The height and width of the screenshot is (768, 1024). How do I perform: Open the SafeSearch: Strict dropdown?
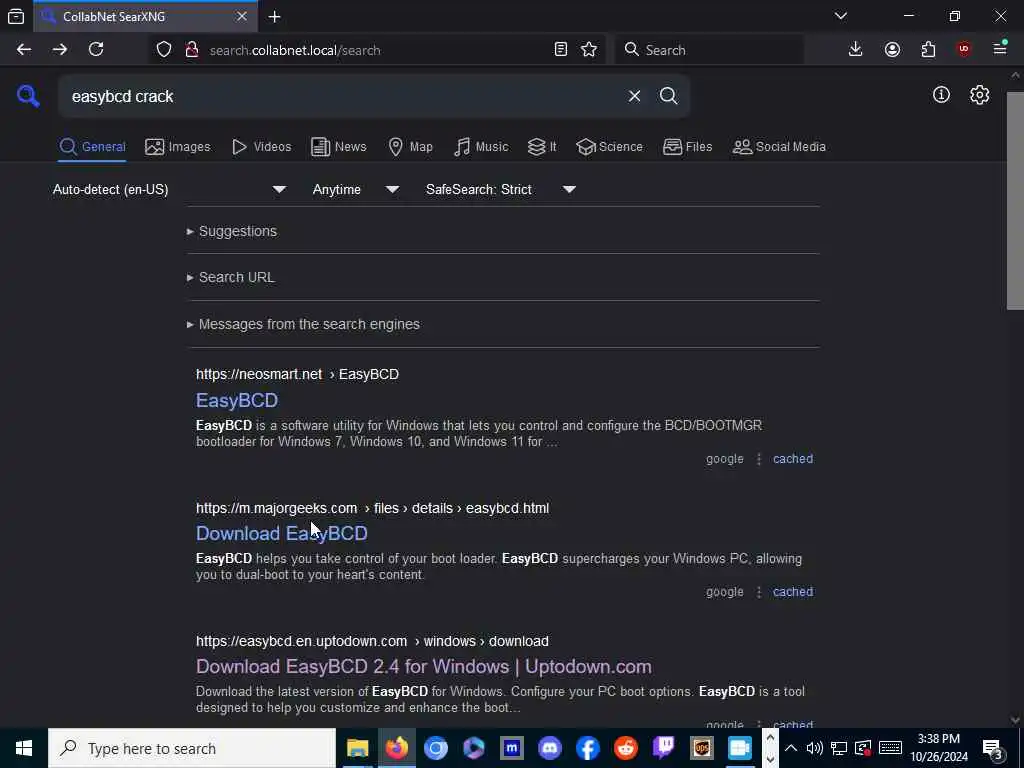point(501,189)
